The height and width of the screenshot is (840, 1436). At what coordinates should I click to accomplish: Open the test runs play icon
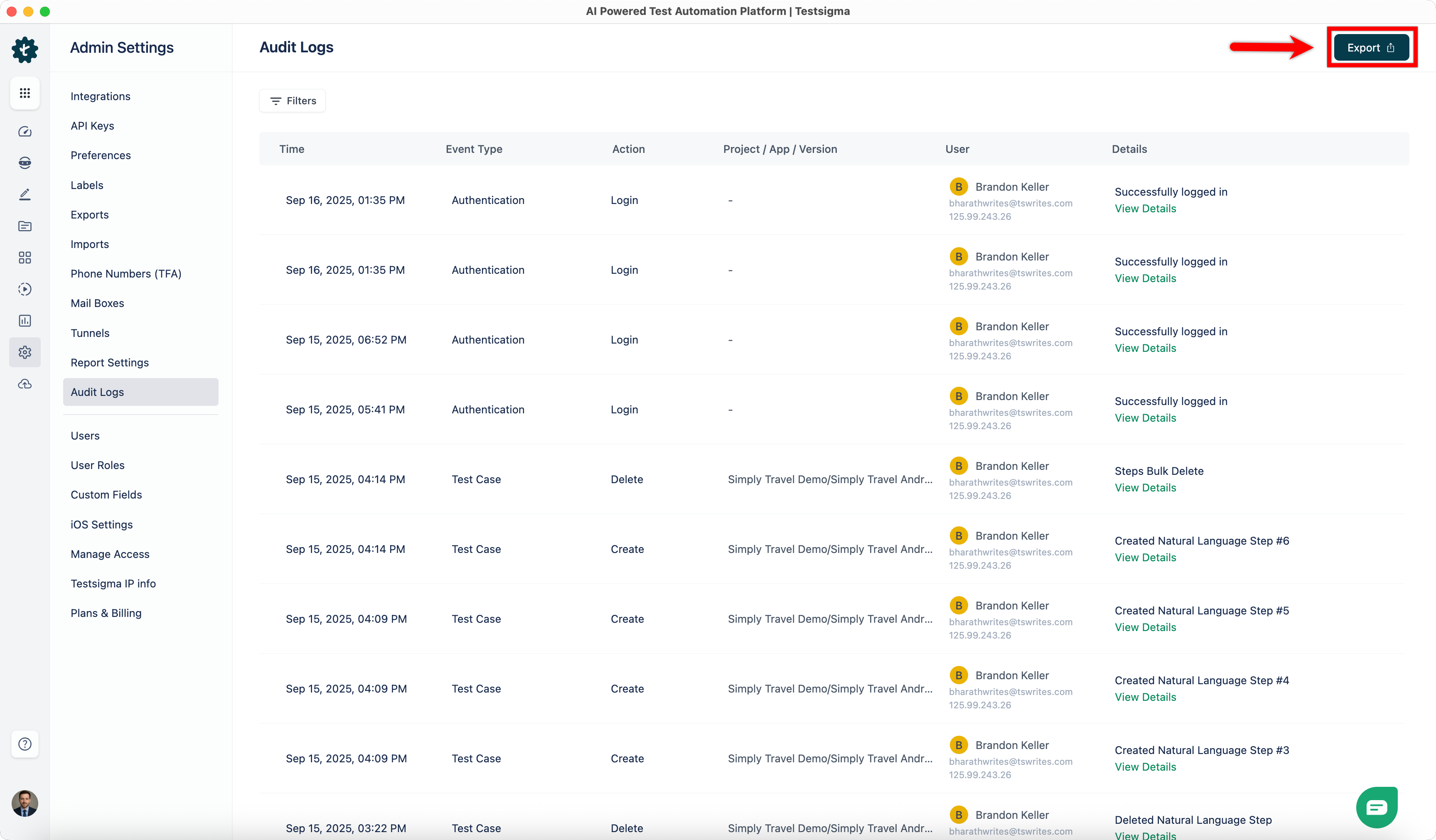[25, 289]
